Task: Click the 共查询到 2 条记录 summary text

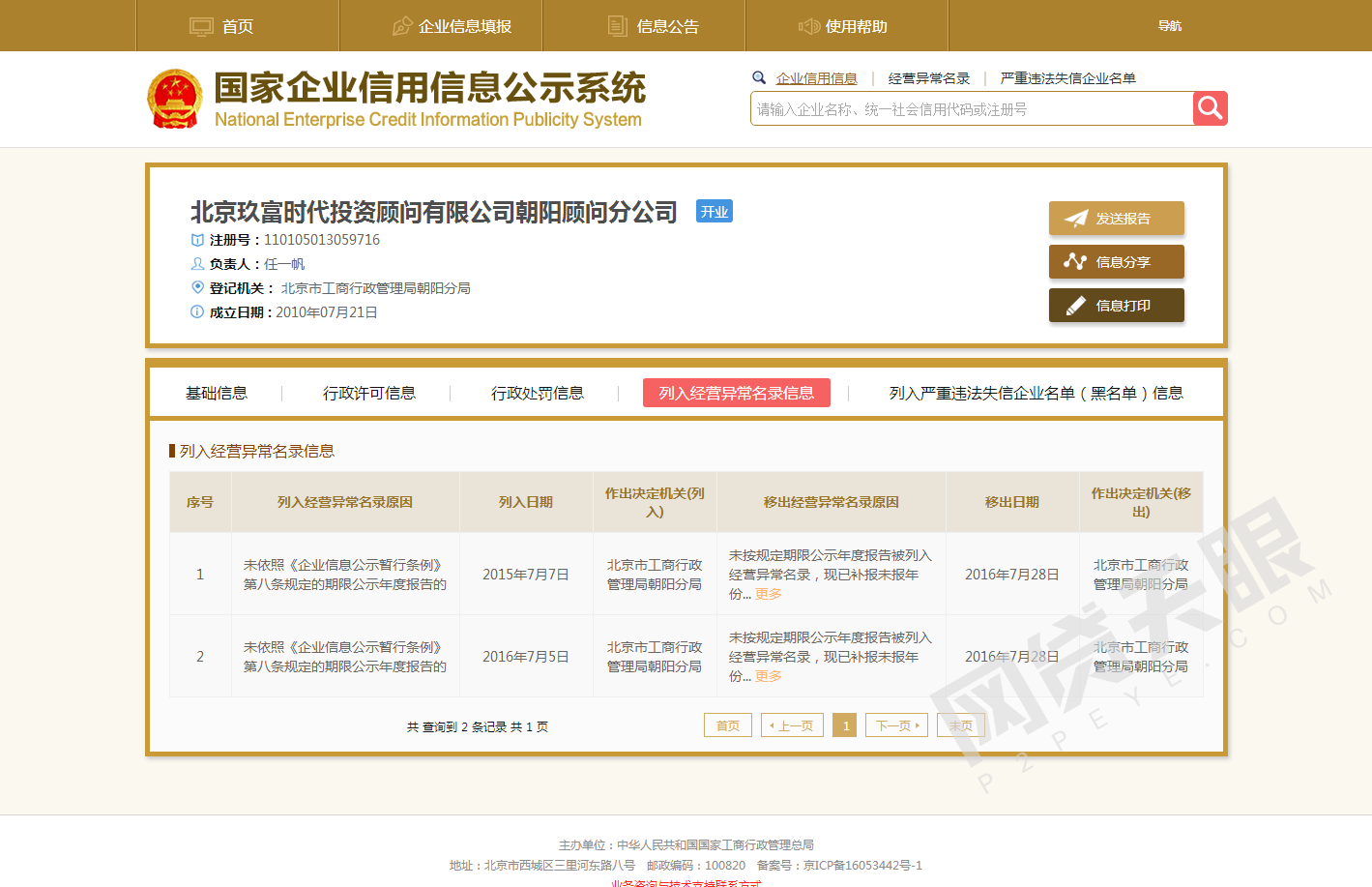Action: (x=478, y=726)
